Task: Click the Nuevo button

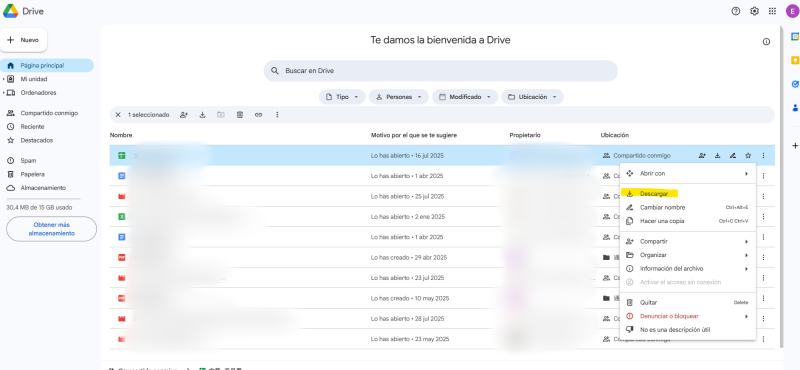Action: (x=23, y=40)
